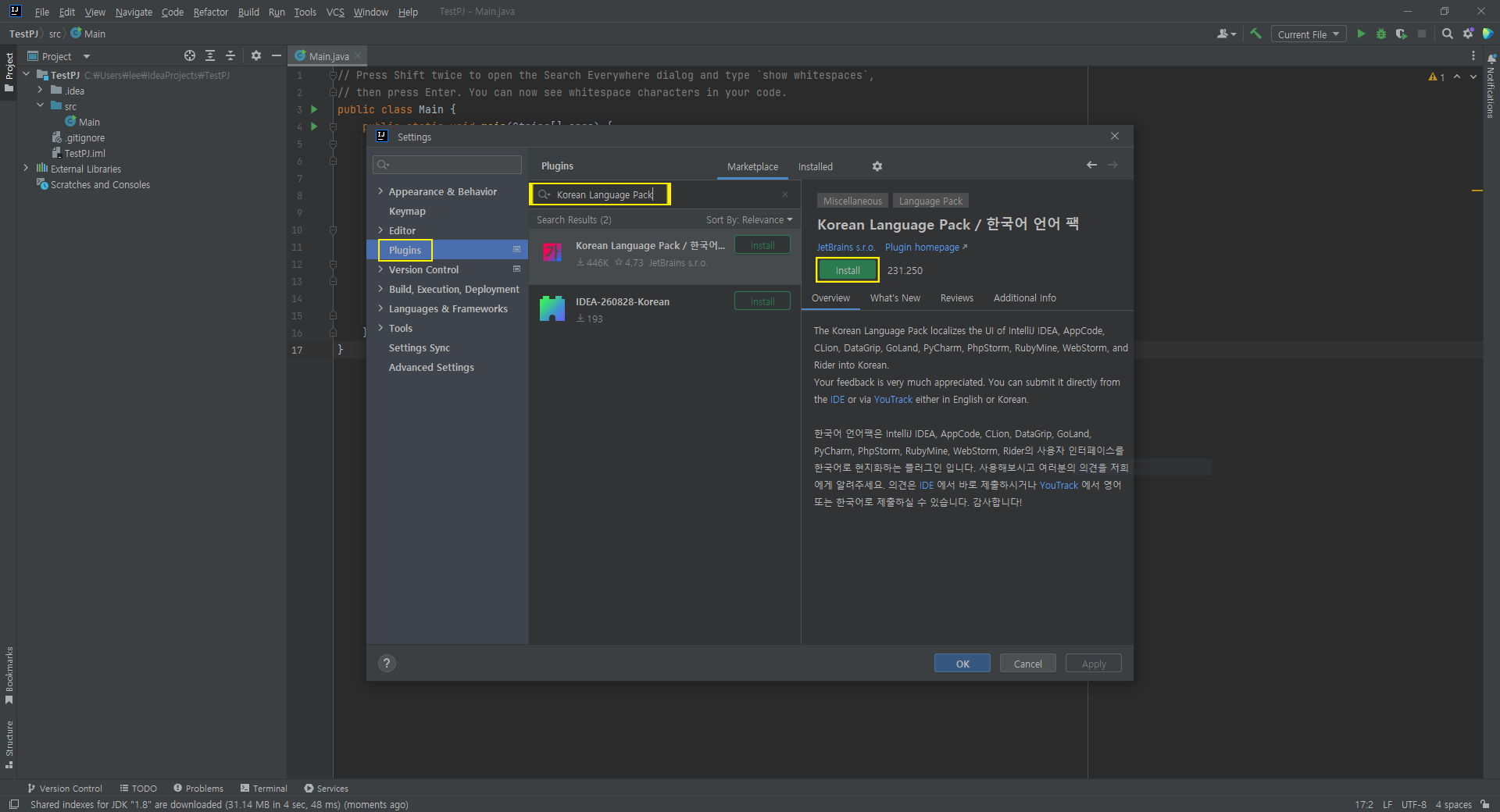1500x812 pixels.
Task: Open Sort By Relevance dropdown
Action: [x=749, y=220]
